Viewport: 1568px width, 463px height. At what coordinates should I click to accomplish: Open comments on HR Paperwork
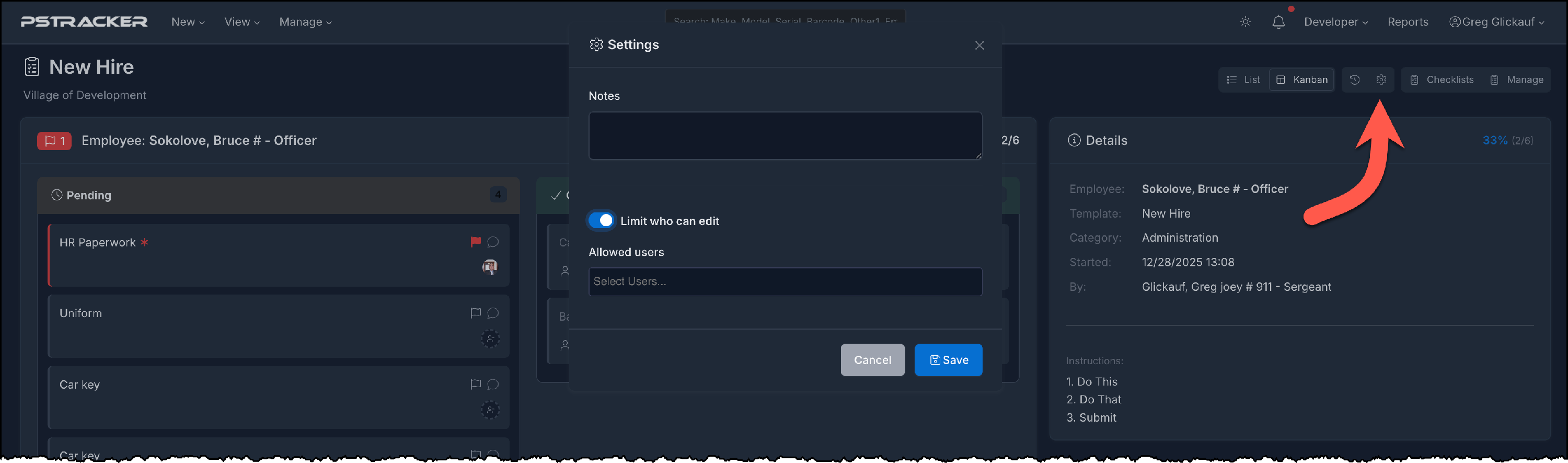pyautogui.click(x=493, y=242)
